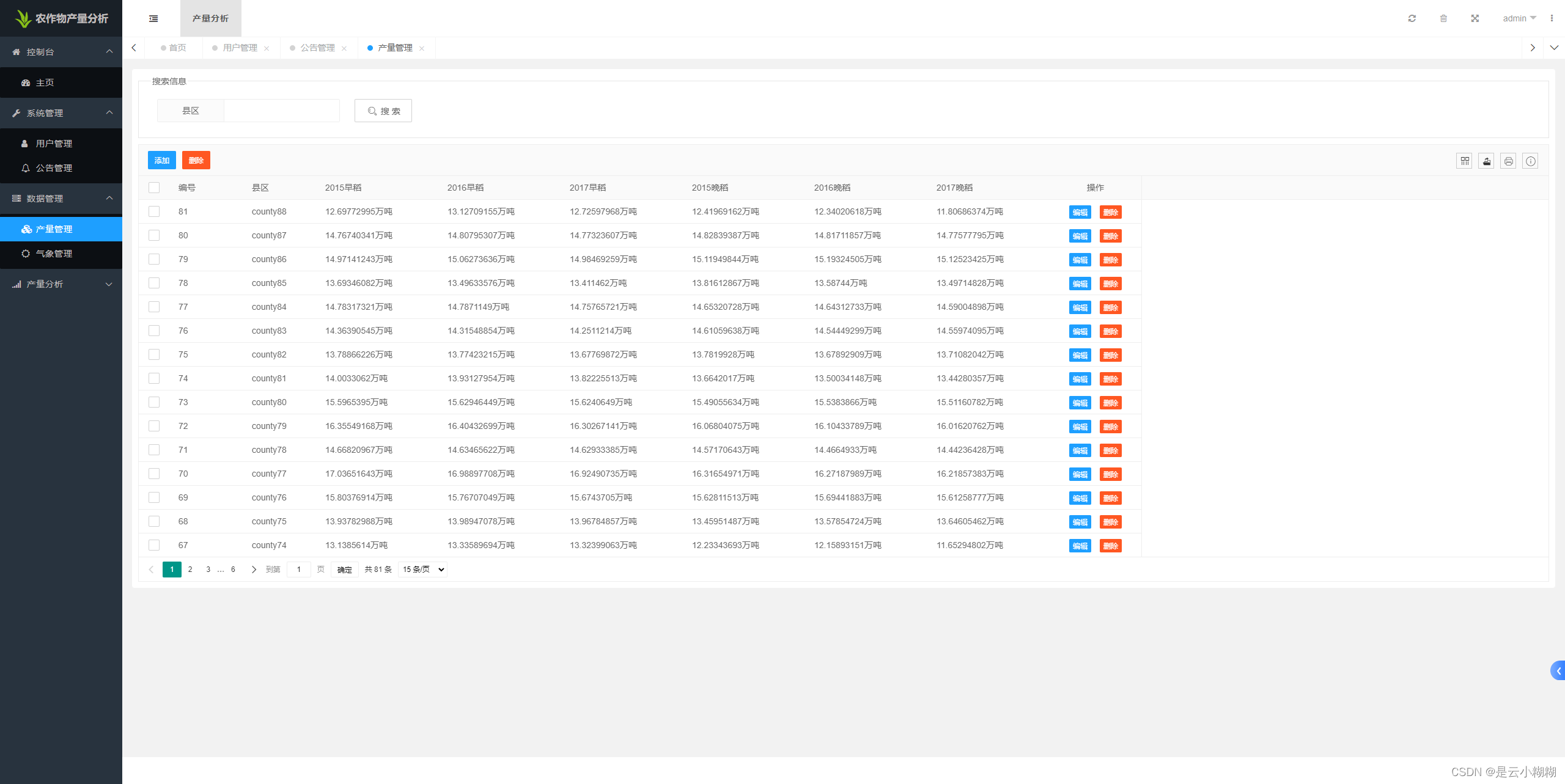Click the refresh icon in top bar

[1412, 18]
